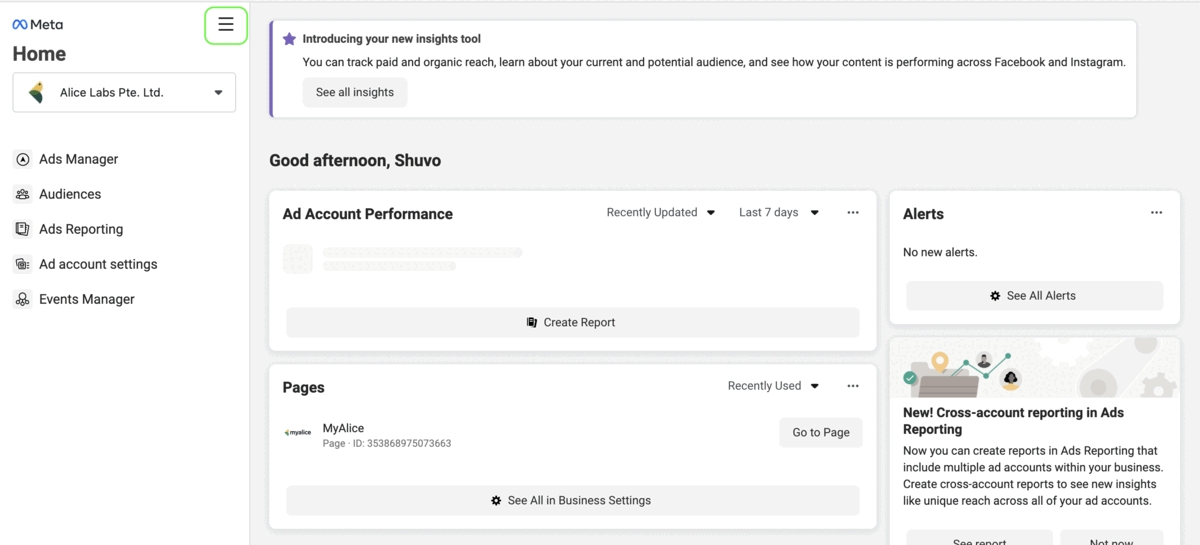Click the Ad account settings icon
Screen dimensions: 1200x545
click(x=22, y=264)
